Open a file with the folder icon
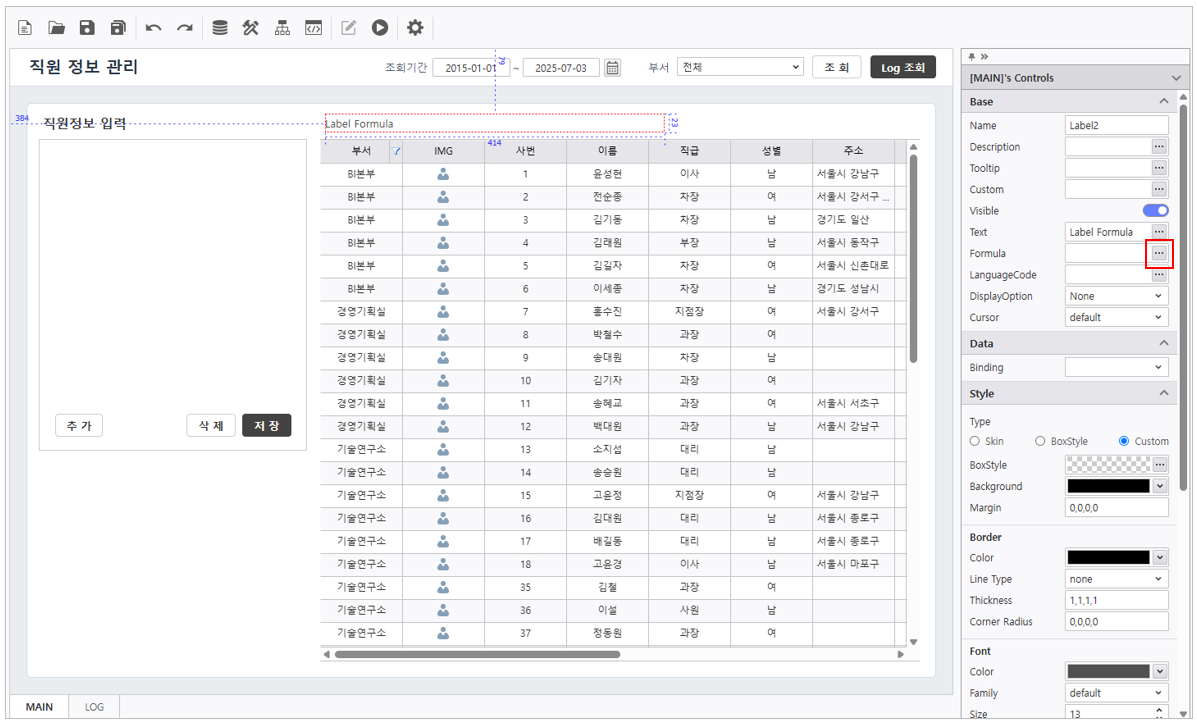 coord(57,28)
